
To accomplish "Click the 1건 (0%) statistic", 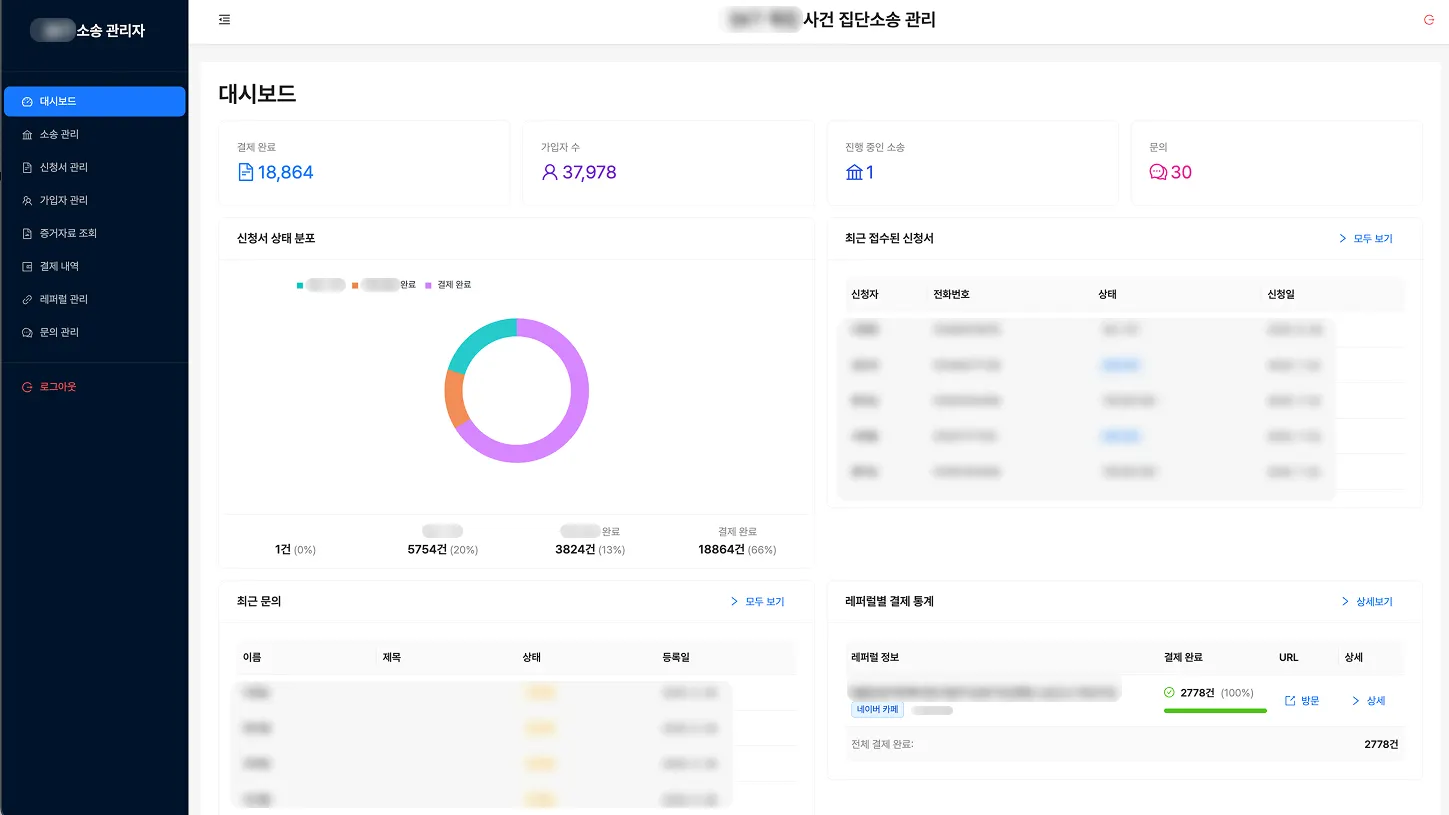I will coord(295,549).
